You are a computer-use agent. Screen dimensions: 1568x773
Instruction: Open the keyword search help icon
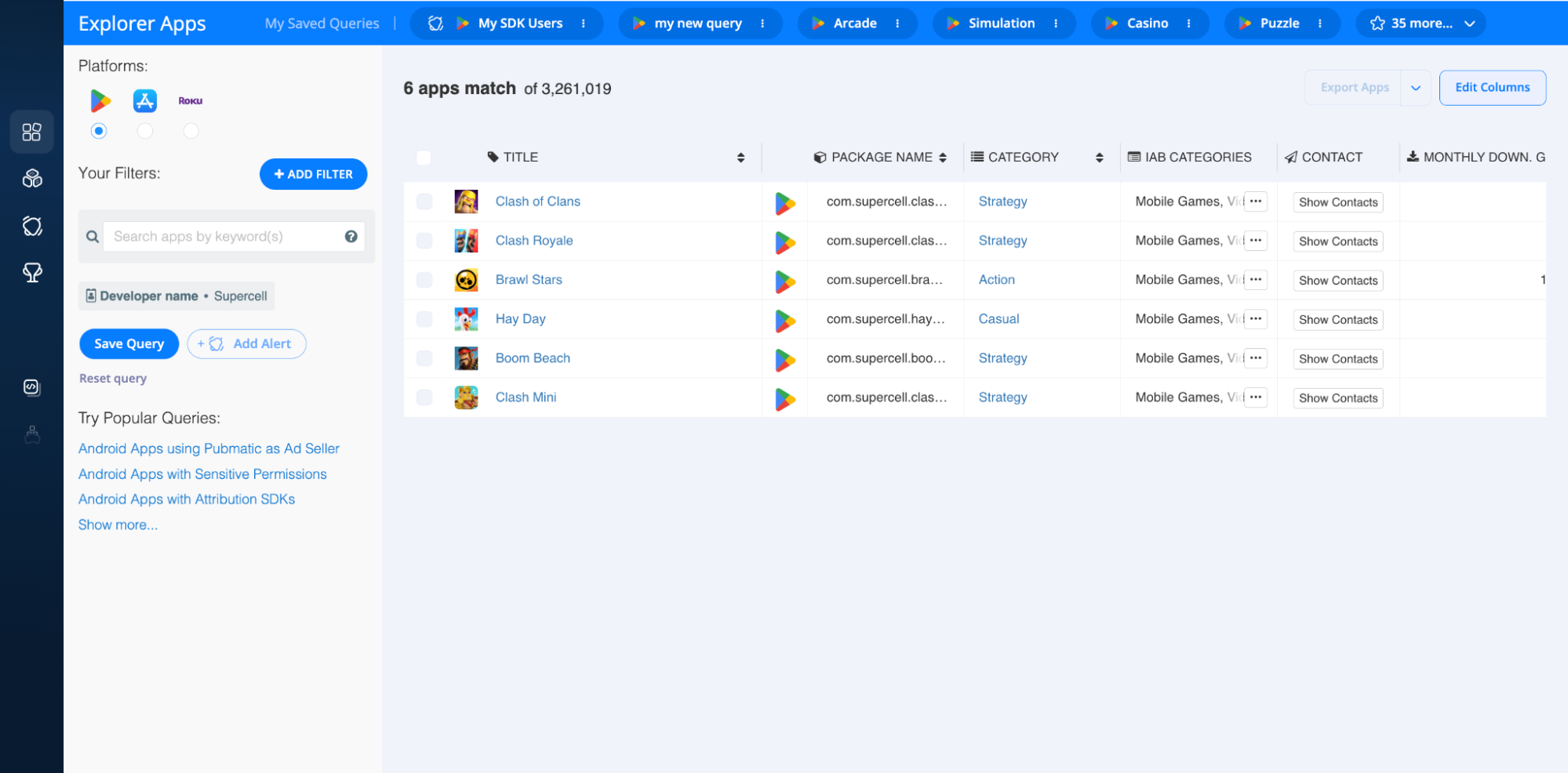[x=351, y=236]
